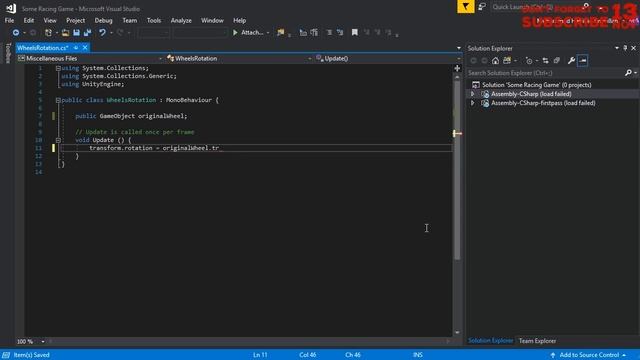Open the Debug menu

[103, 20]
